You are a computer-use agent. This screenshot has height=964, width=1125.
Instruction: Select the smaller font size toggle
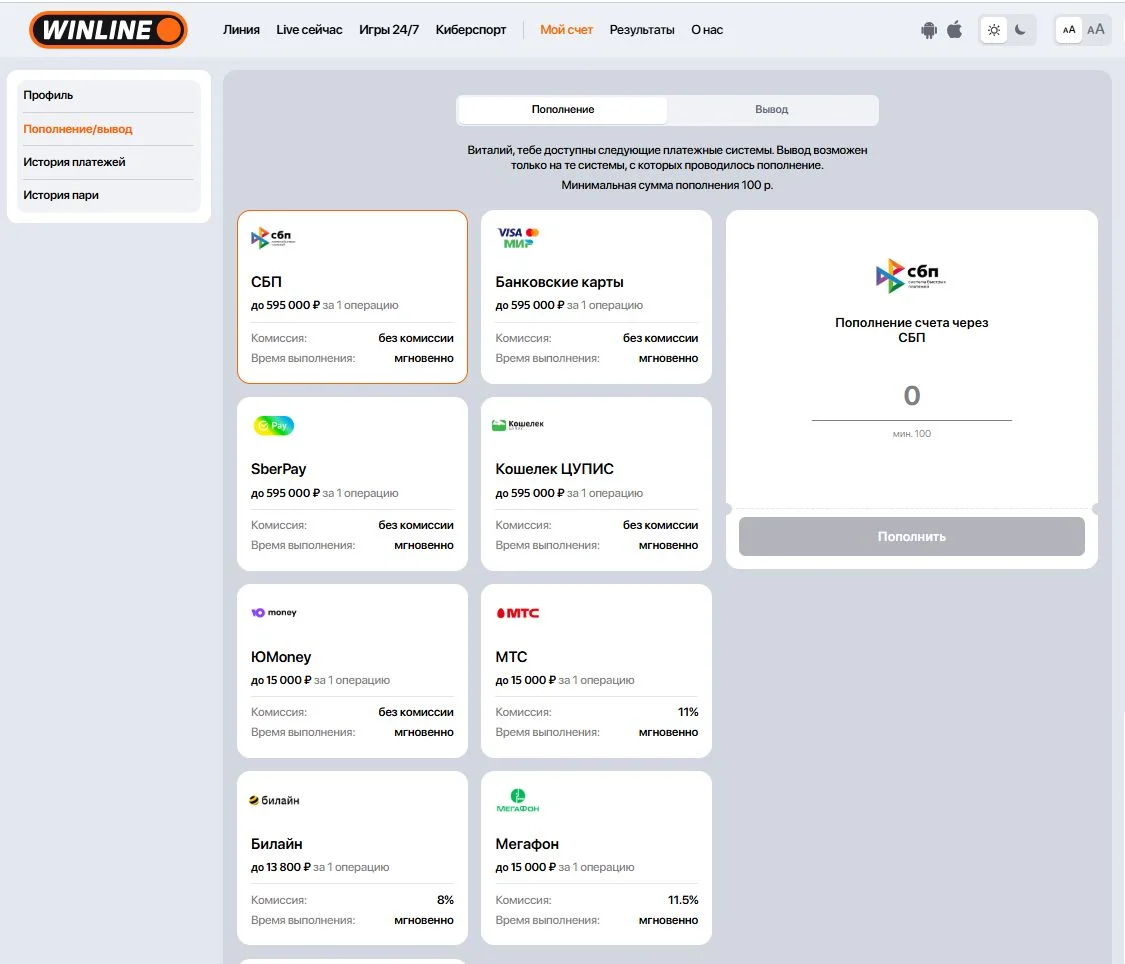pyautogui.click(x=1069, y=30)
